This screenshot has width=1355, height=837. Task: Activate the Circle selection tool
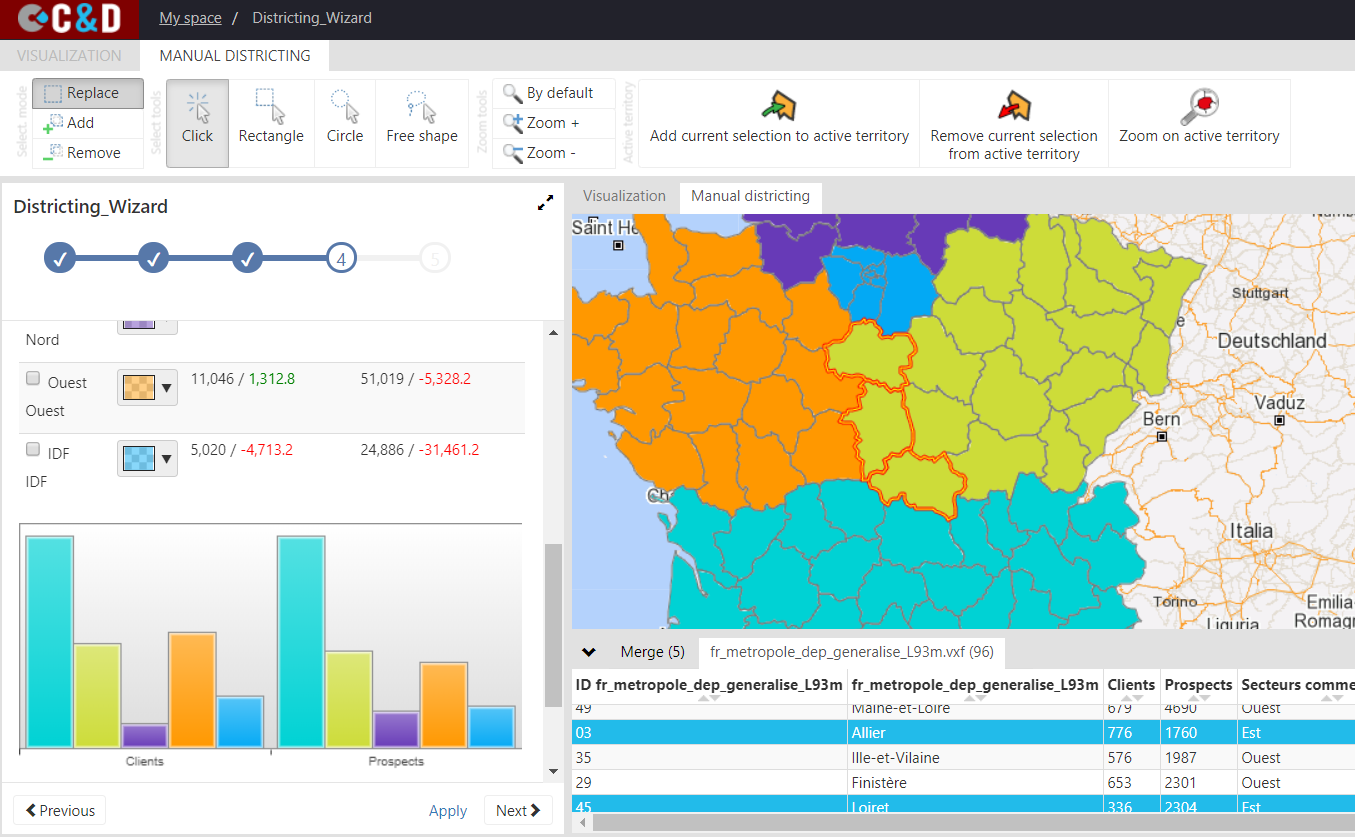pos(345,123)
